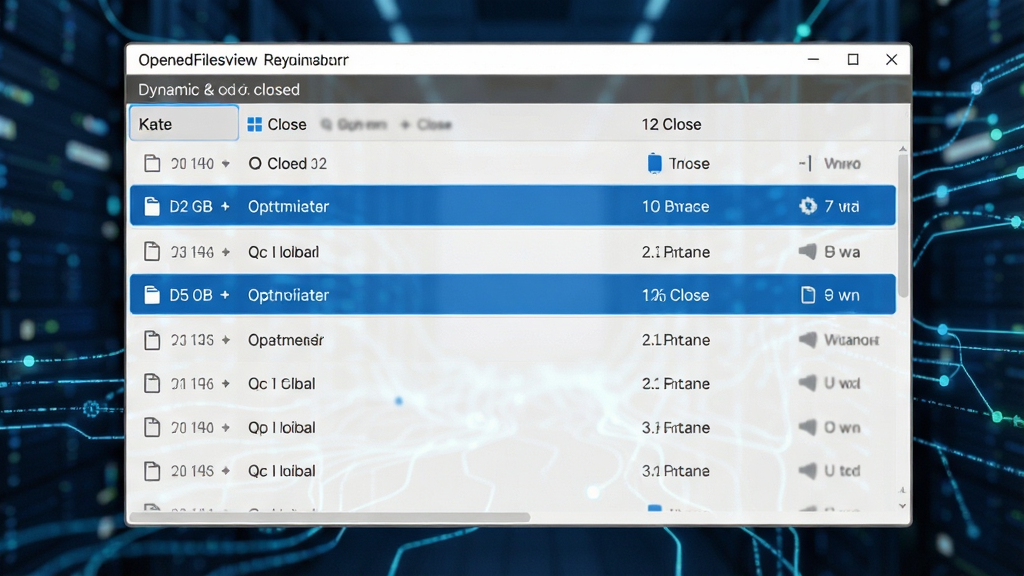Expand plus arrow beside 23 146
The height and width of the screenshot is (576, 1024).
[x=226, y=251]
